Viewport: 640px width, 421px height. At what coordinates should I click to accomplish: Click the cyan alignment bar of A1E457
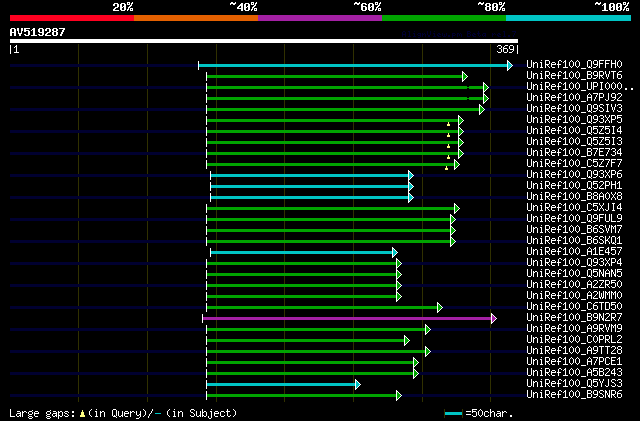point(302,252)
